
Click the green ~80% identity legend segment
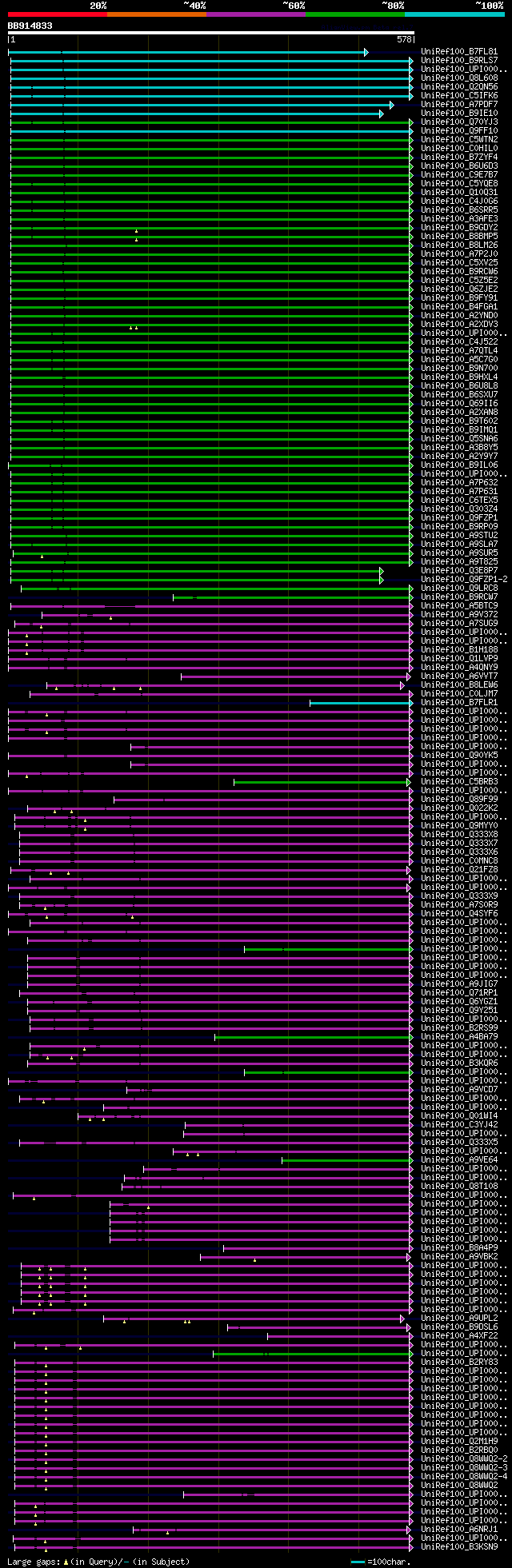(355, 14)
